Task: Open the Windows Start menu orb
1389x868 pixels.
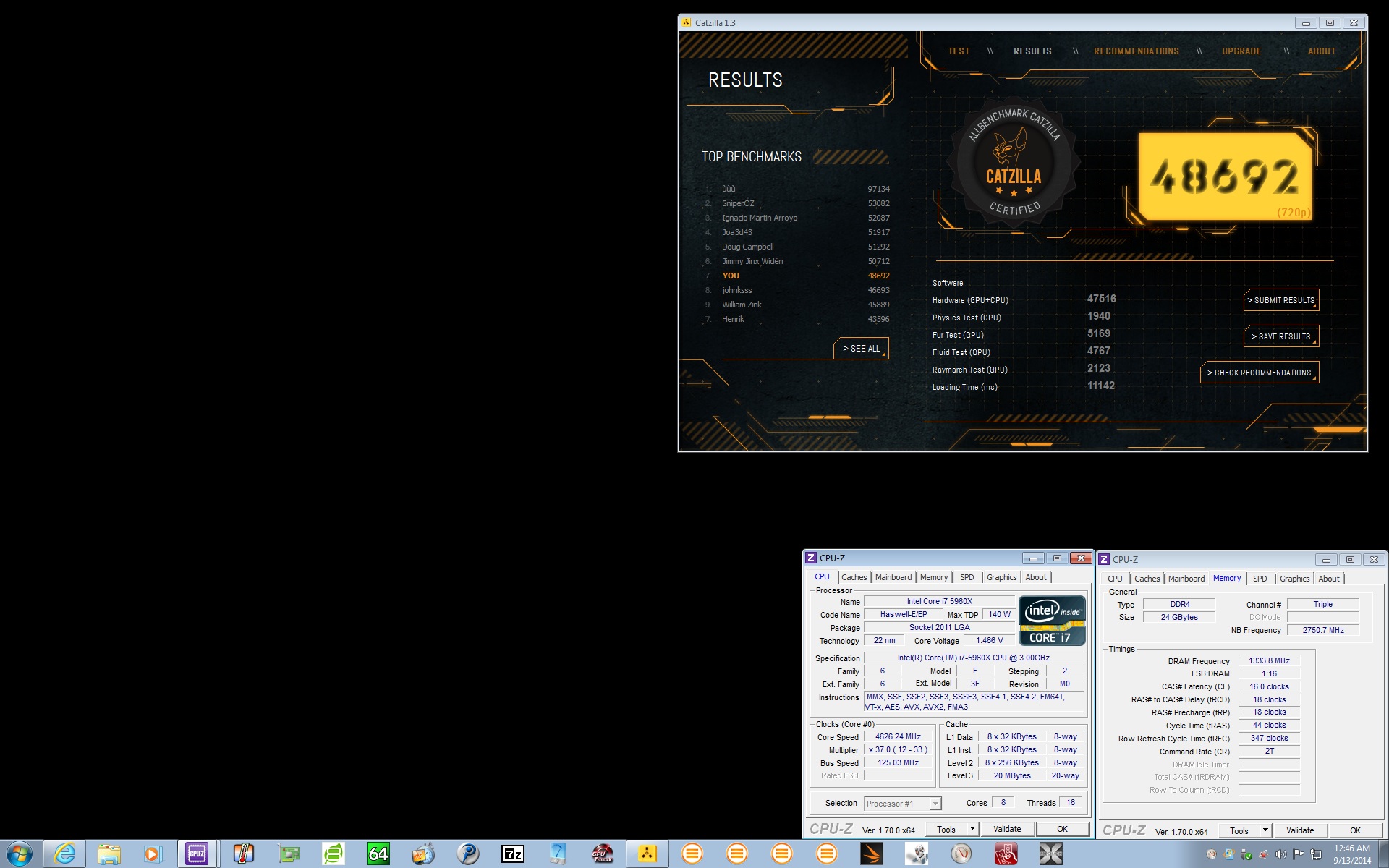Action: pos(19,854)
